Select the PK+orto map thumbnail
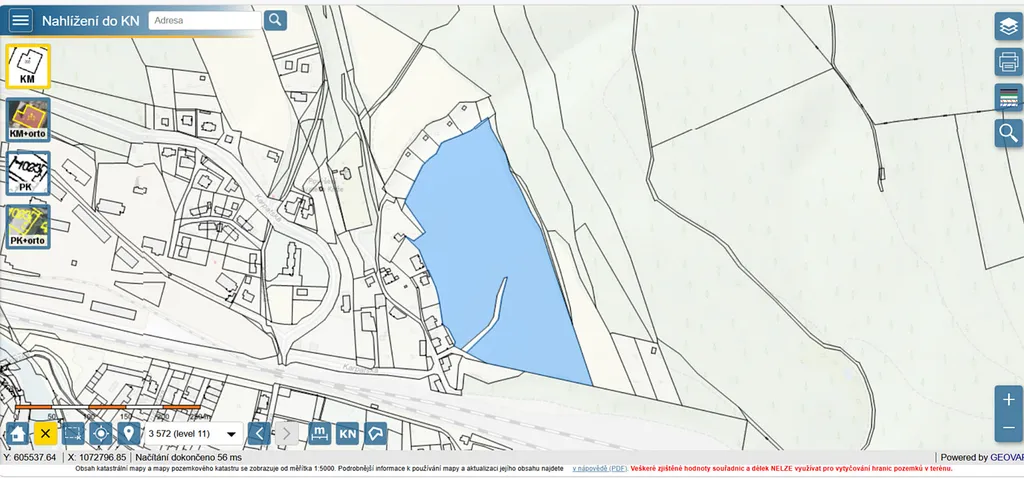This screenshot has width=1024, height=478. click(x=28, y=226)
